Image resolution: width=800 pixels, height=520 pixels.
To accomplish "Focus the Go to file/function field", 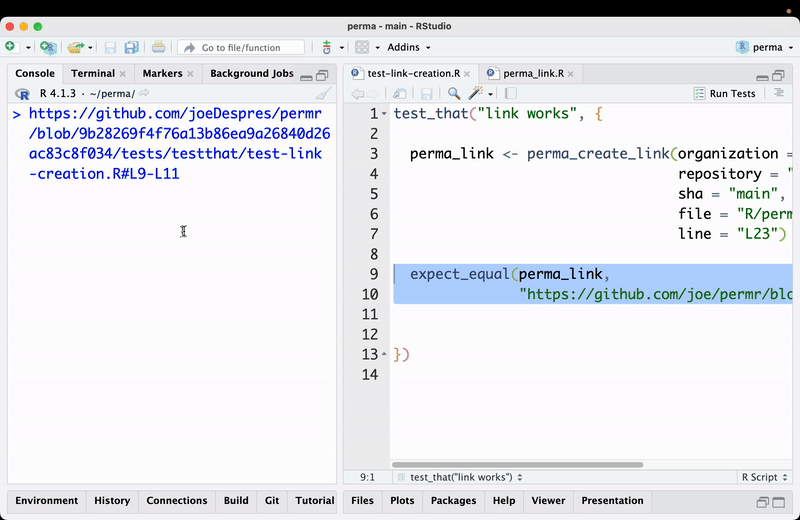I will click(x=241, y=47).
